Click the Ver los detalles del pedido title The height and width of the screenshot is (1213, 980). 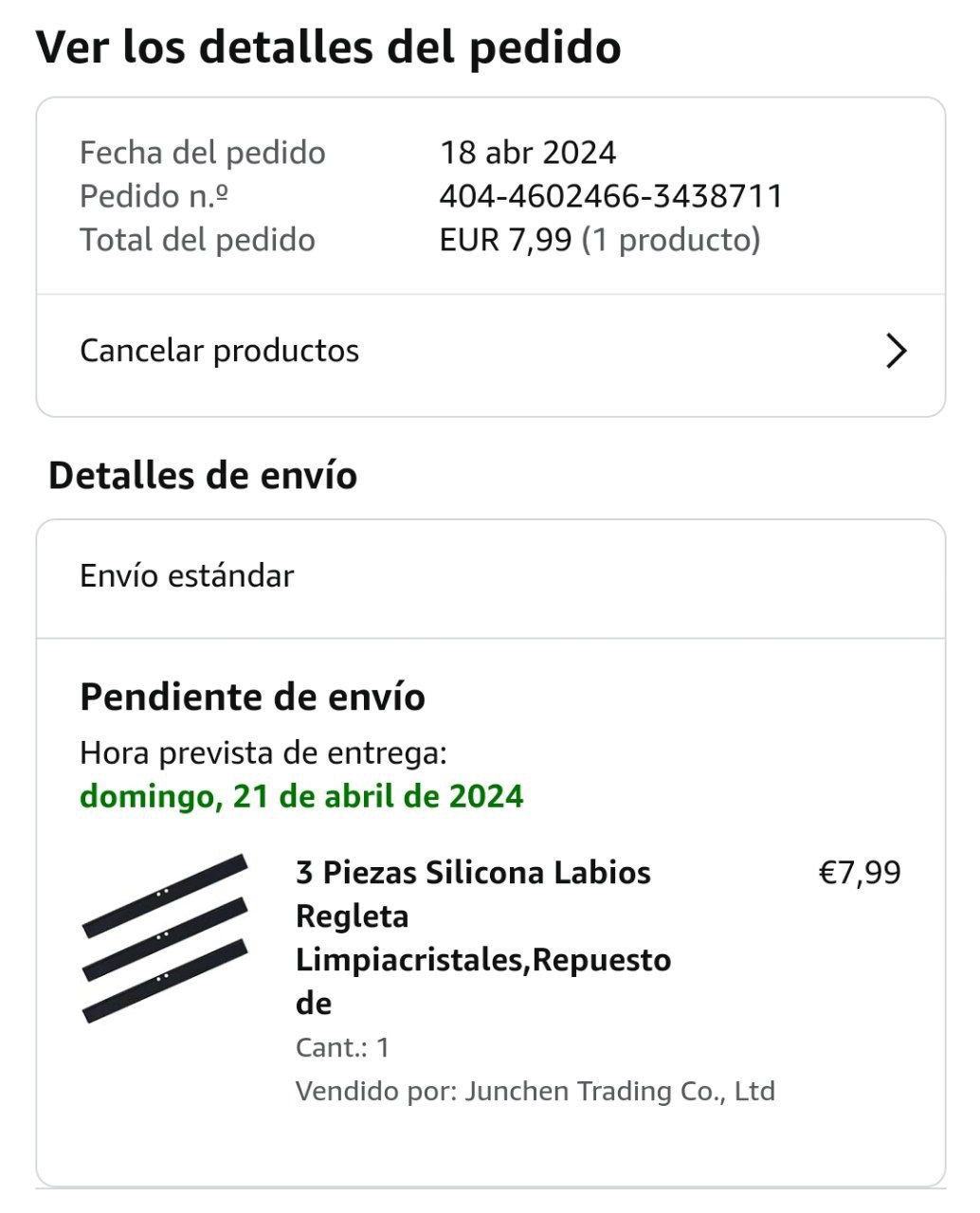coord(328,46)
